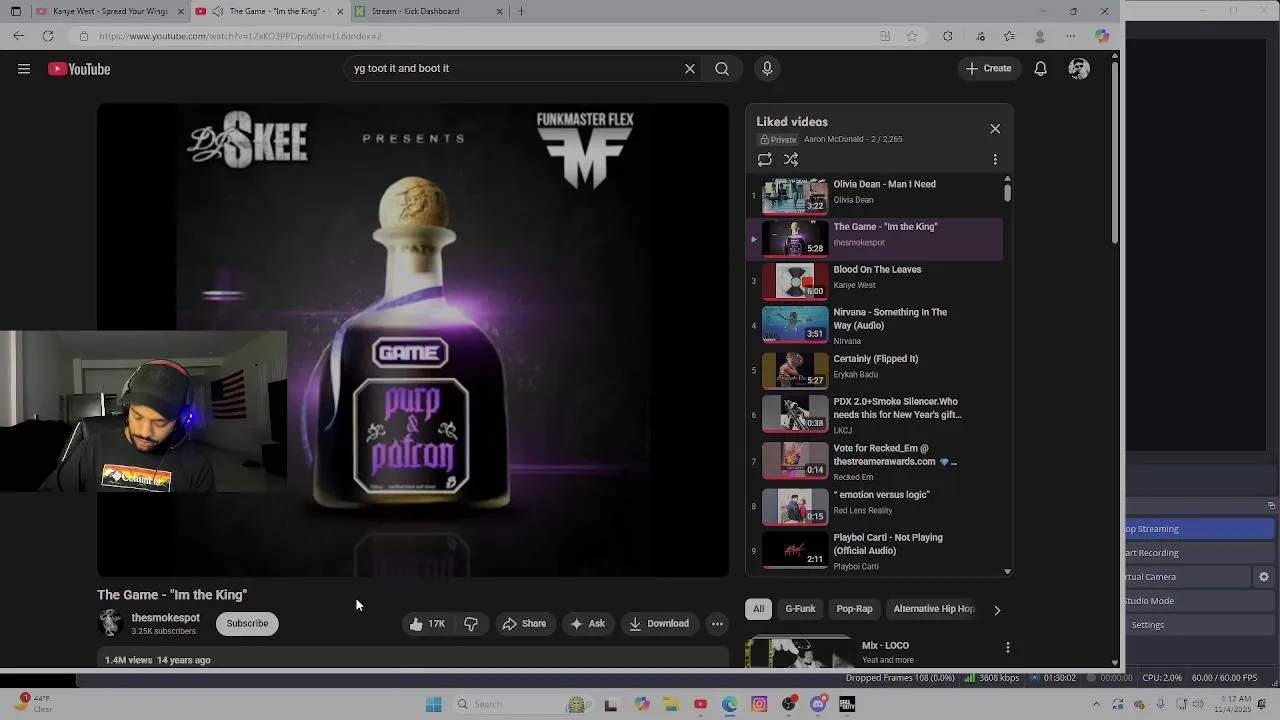
Task: Play Certainly (Flipped It) by Erykah Badu
Action: tap(875, 370)
